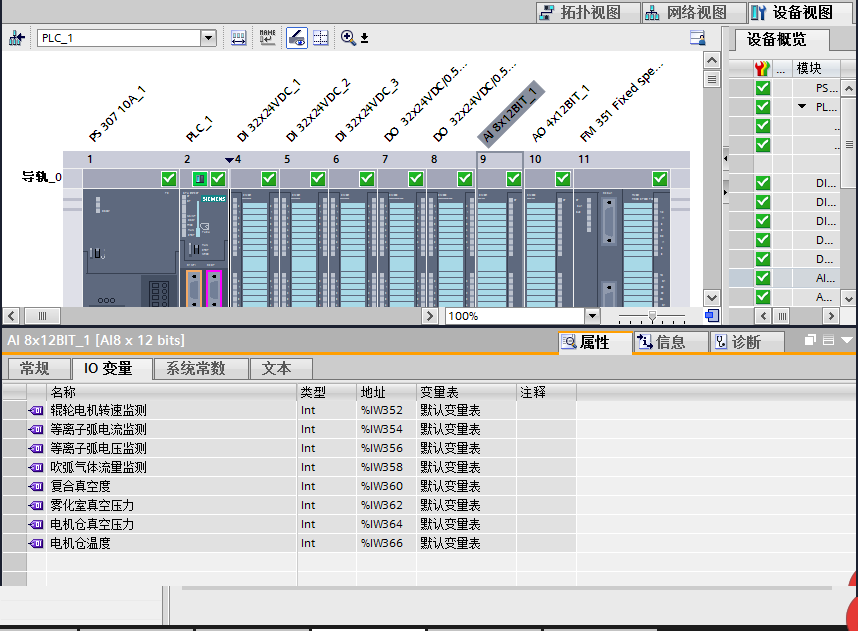Click the green check of slot 6 DI module
858x631 pixels.
(367, 178)
